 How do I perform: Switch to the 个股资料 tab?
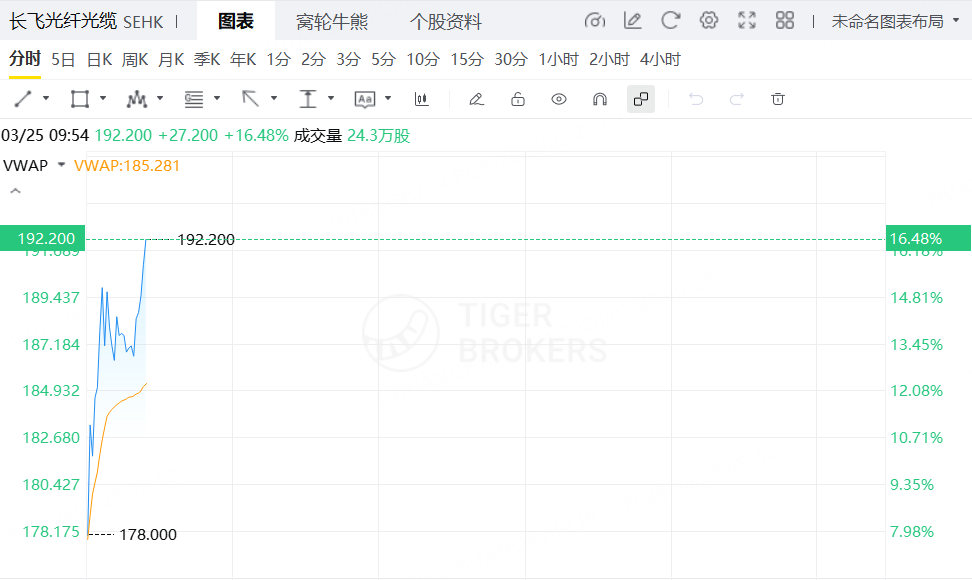[x=446, y=21]
